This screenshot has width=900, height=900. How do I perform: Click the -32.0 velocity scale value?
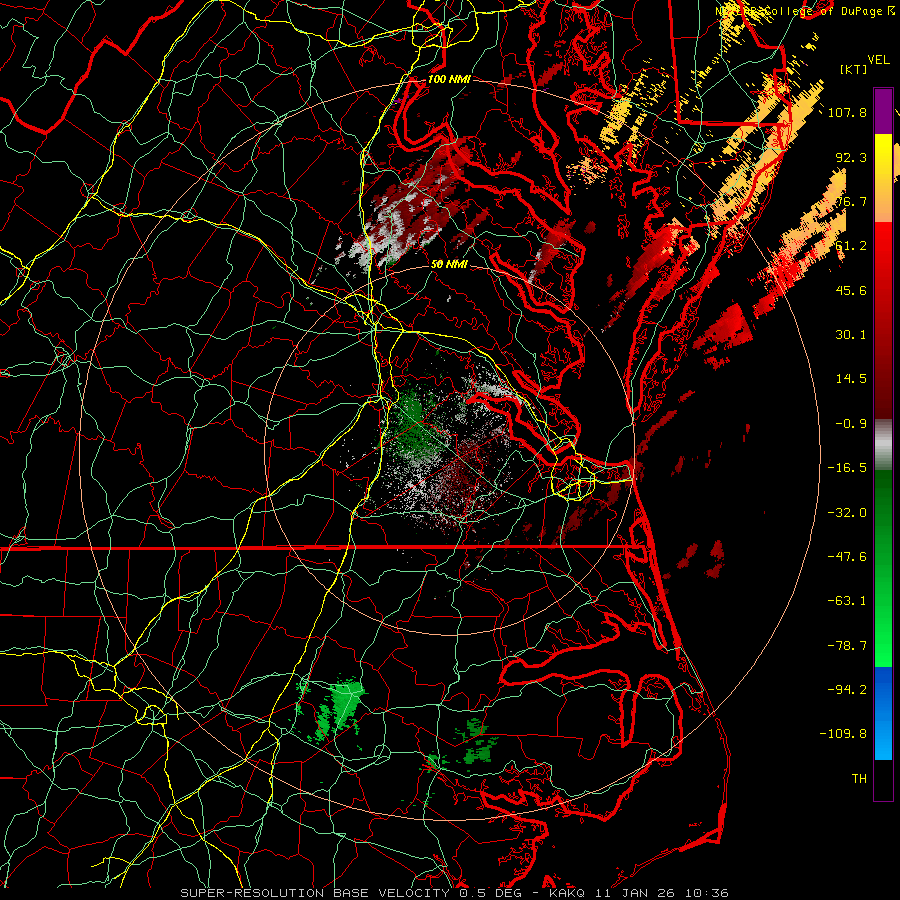847,513
